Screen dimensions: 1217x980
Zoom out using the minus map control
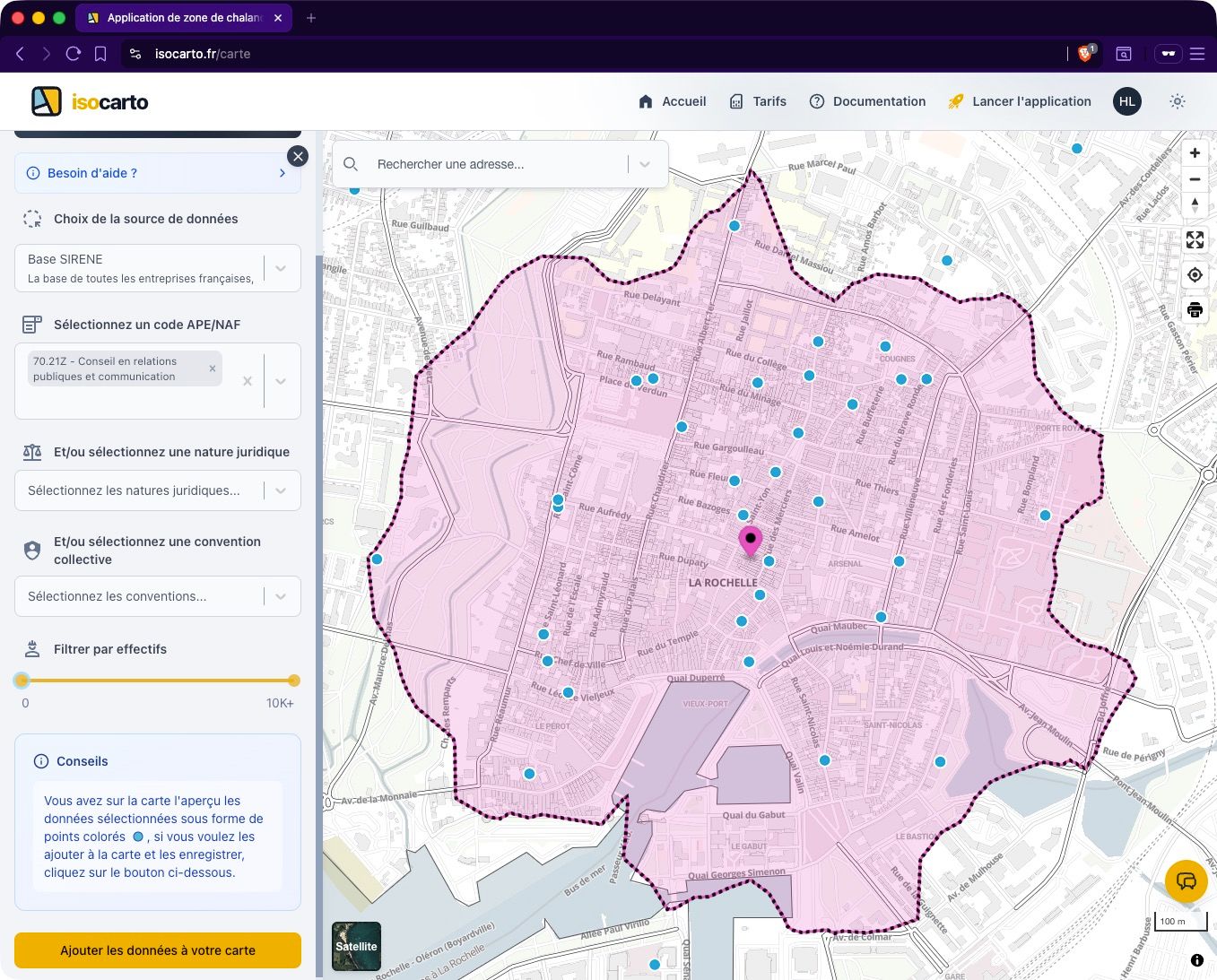(x=1195, y=179)
